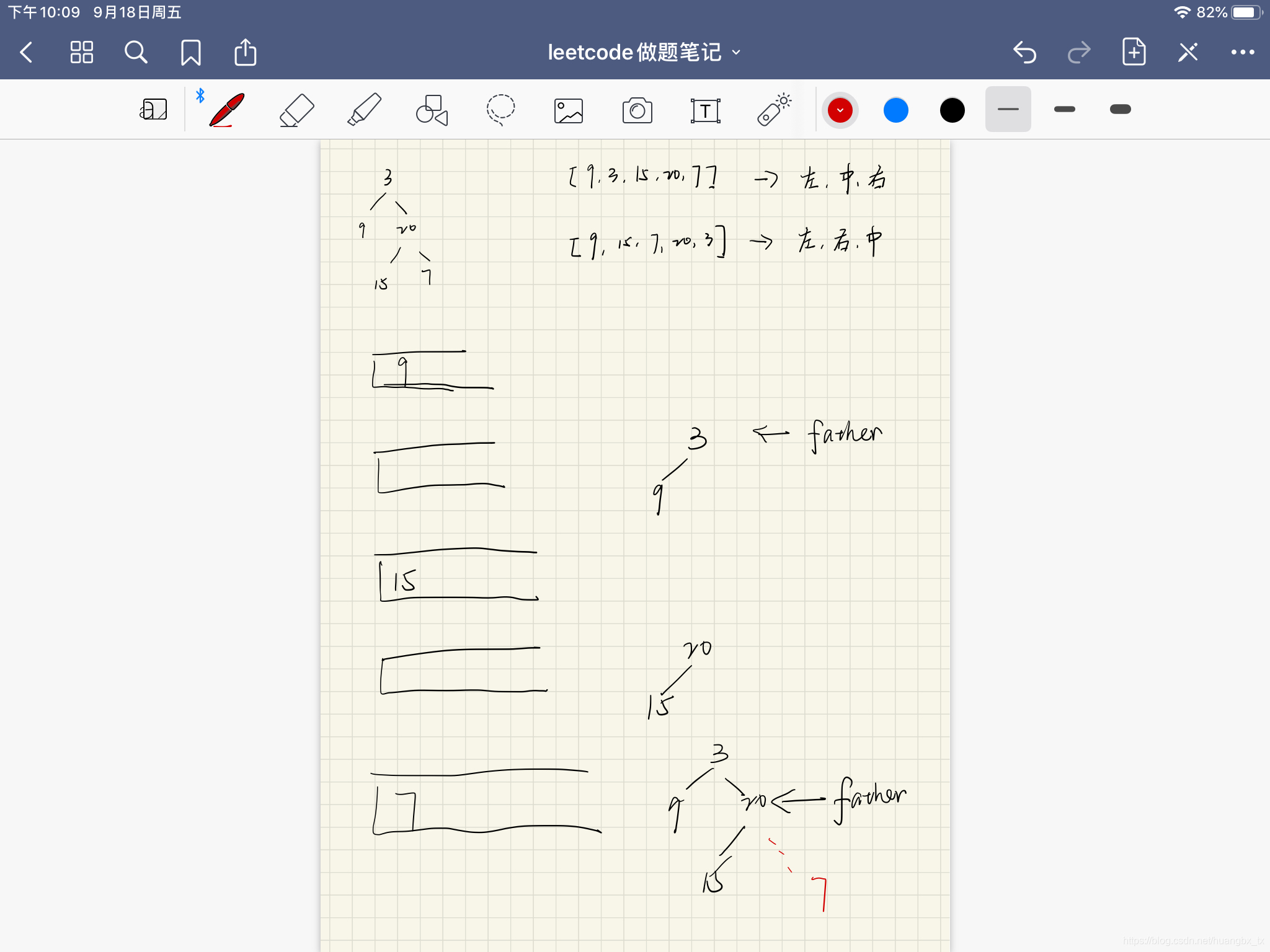The height and width of the screenshot is (952, 1270).
Task: Insert an image with the Image tool
Action: [x=569, y=111]
